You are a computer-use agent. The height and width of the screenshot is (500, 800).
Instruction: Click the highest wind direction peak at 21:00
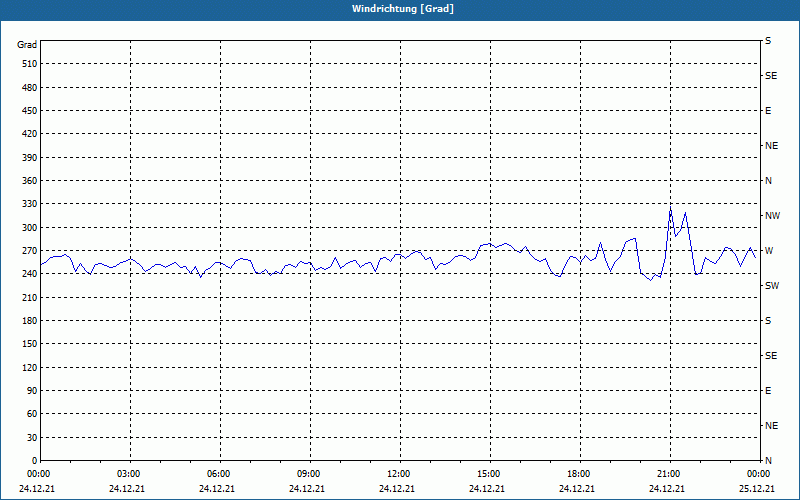pyautogui.click(x=670, y=208)
